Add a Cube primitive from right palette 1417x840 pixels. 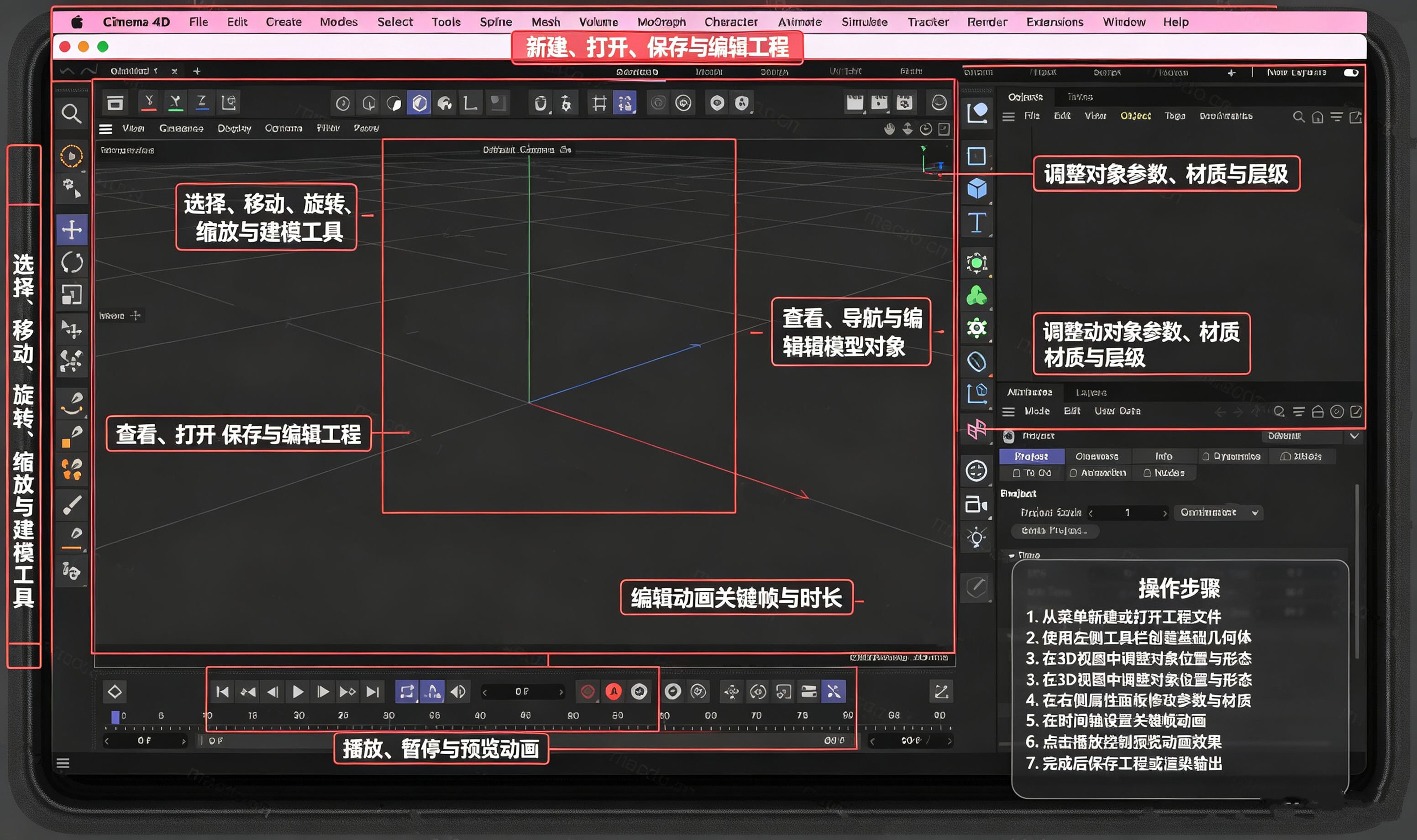click(x=977, y=188)
